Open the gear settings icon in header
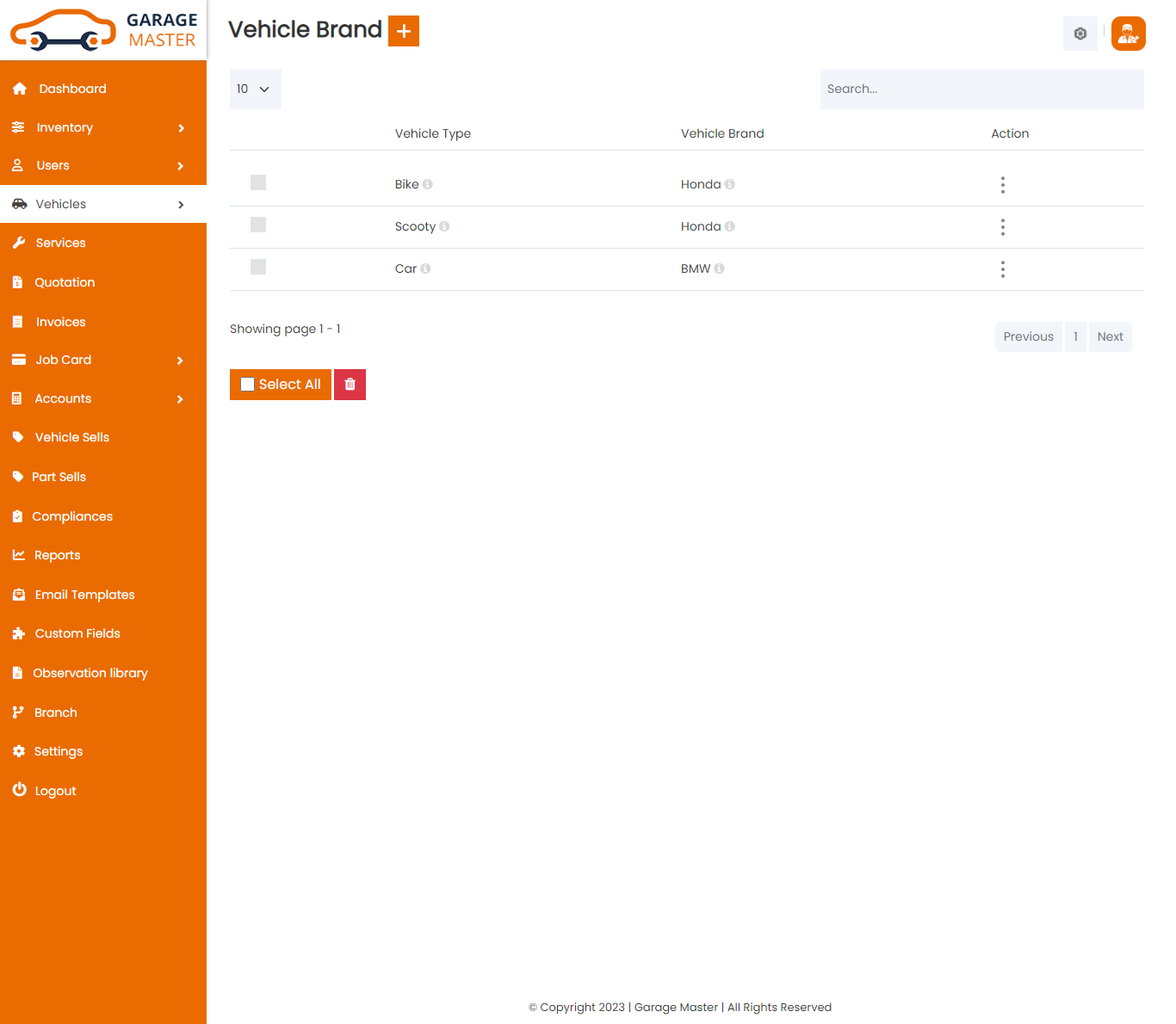1176x1024 pixels. (x=1080, y=34)
